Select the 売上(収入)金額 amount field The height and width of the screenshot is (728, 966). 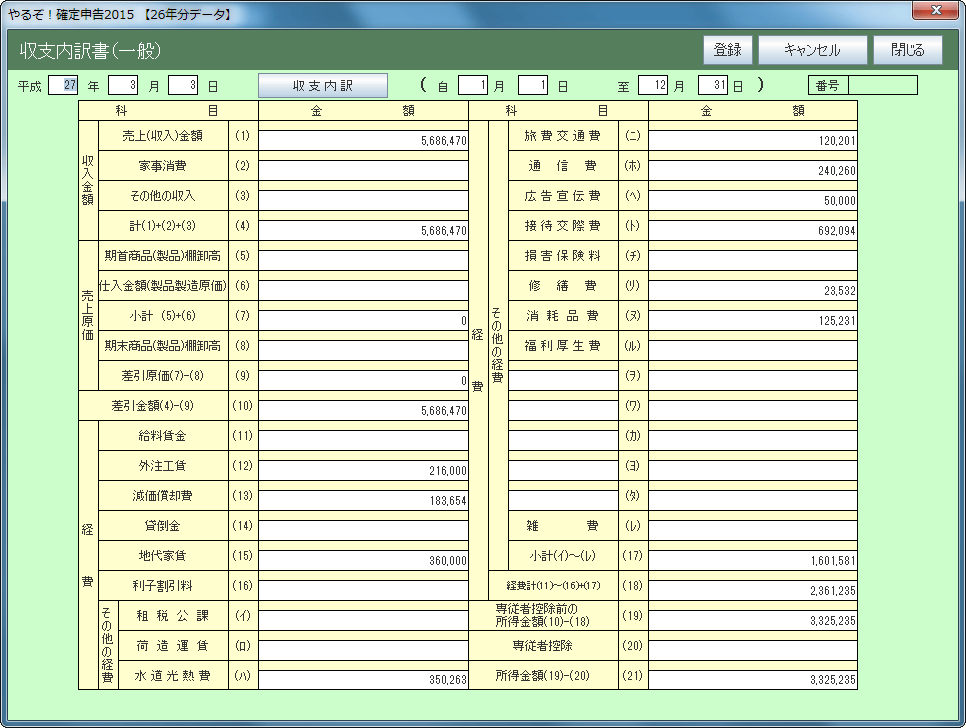coord(363,140)
